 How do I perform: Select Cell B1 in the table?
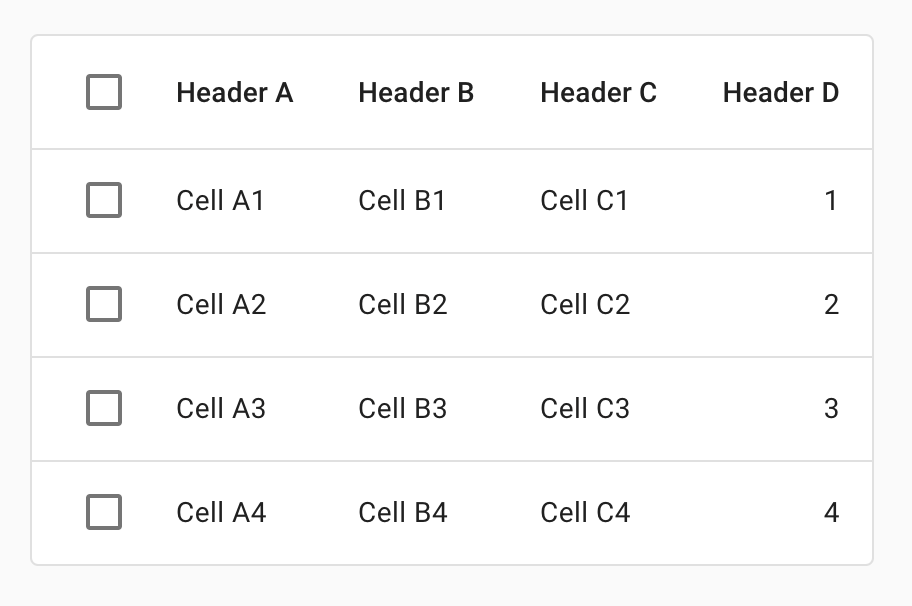pyautogui.click(x=402, y=201)
